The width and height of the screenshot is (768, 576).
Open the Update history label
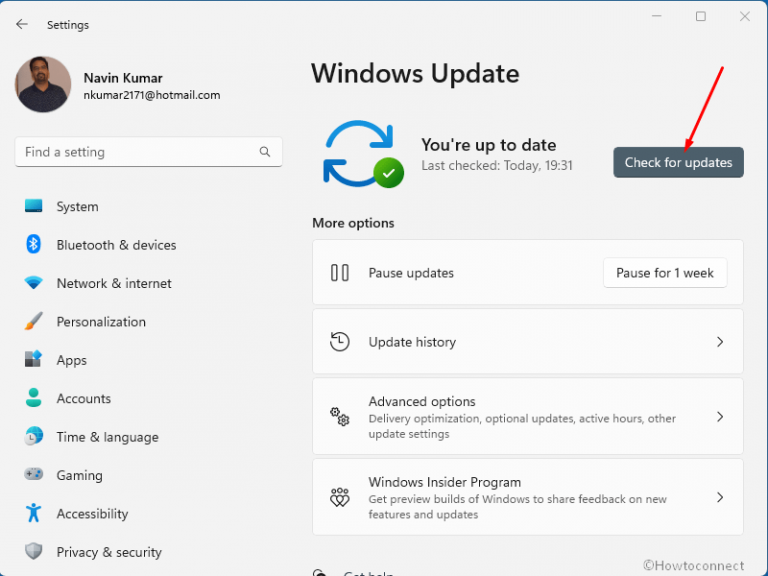pyautogui.click(x=412, y=342)
